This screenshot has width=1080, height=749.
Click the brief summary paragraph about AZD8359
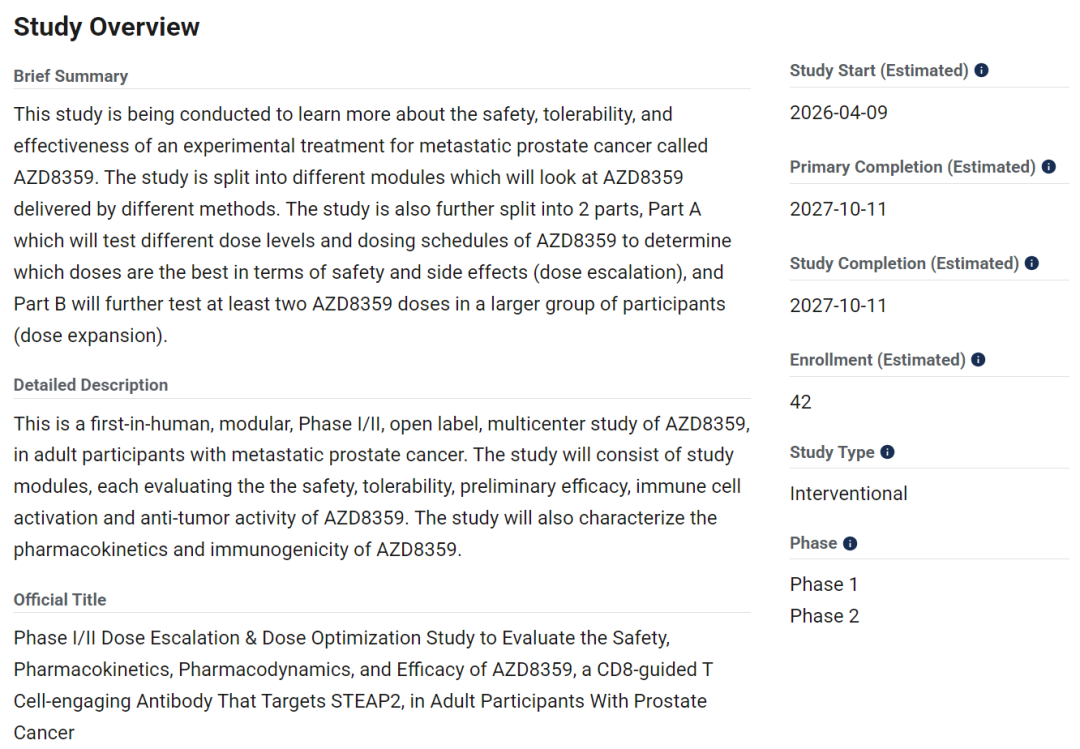(370, 225)
